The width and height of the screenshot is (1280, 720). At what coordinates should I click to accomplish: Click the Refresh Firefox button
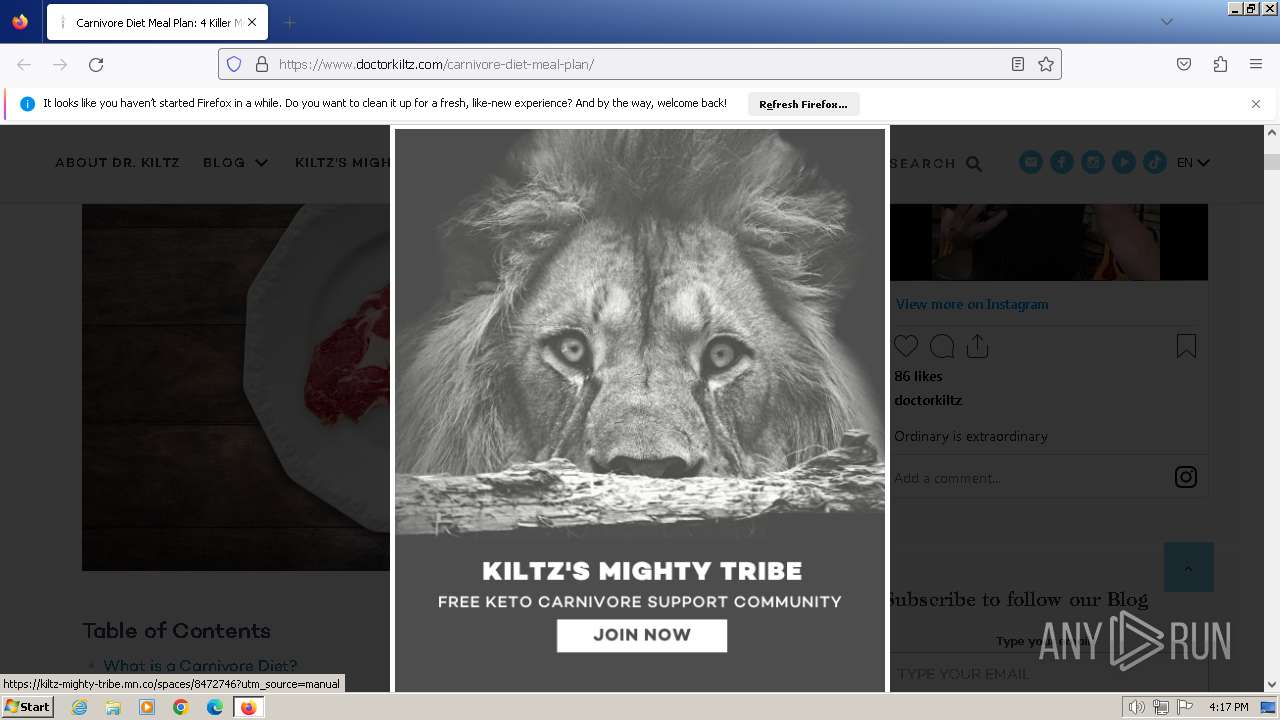coord(803,104)
